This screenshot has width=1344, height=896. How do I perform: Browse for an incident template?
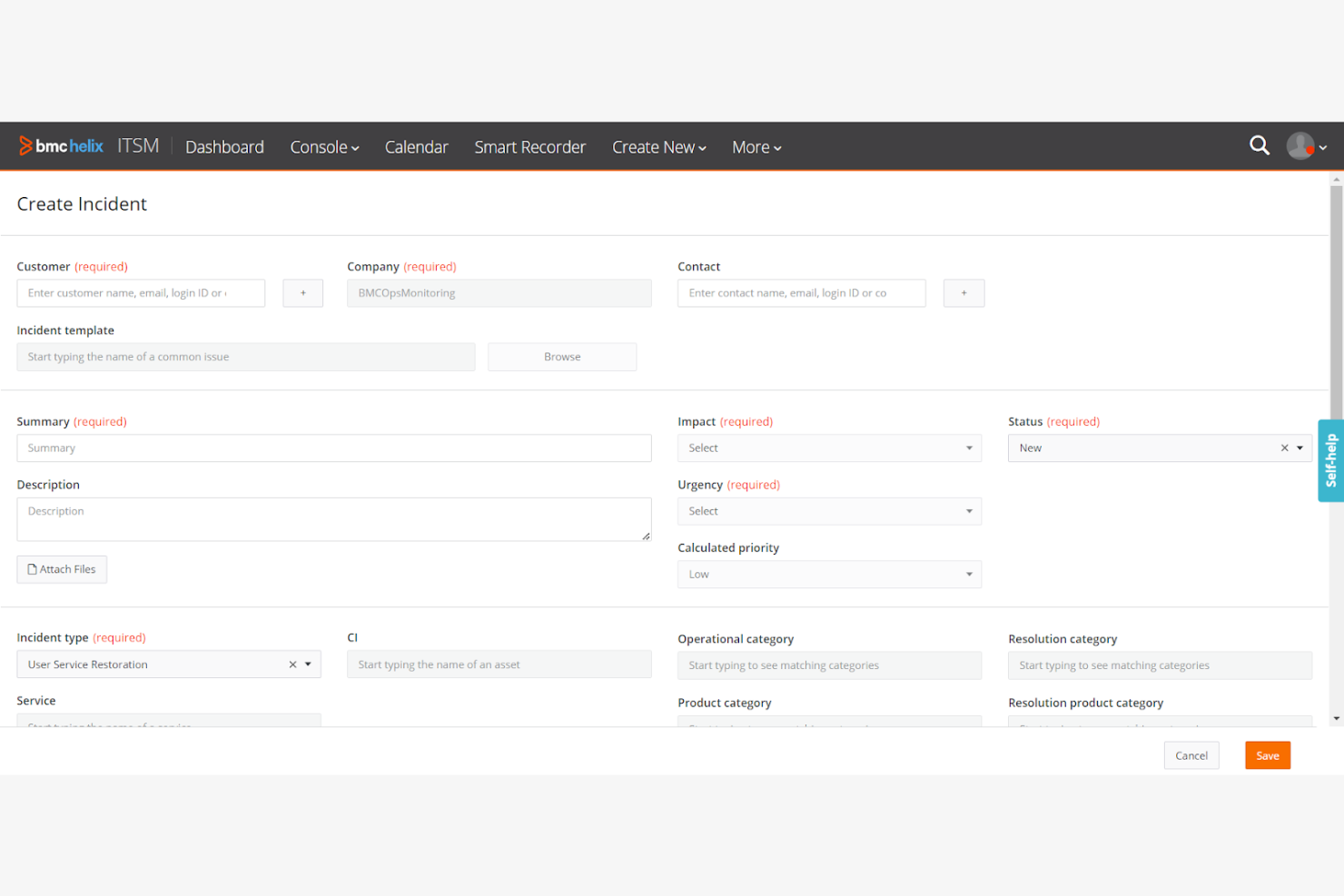pyautogui.click(x=561, y=356)
